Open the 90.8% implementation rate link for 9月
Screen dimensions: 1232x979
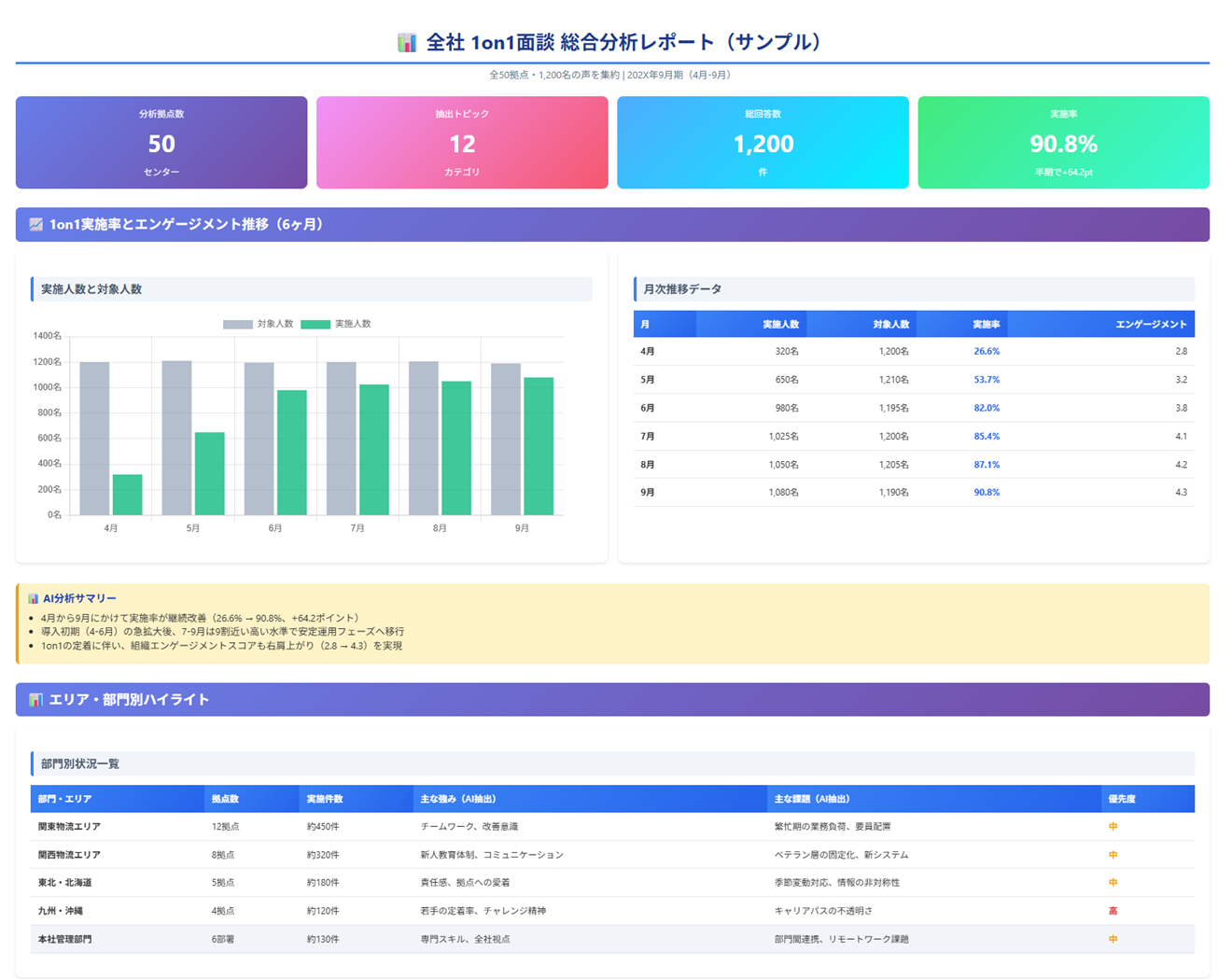(985, 492)
